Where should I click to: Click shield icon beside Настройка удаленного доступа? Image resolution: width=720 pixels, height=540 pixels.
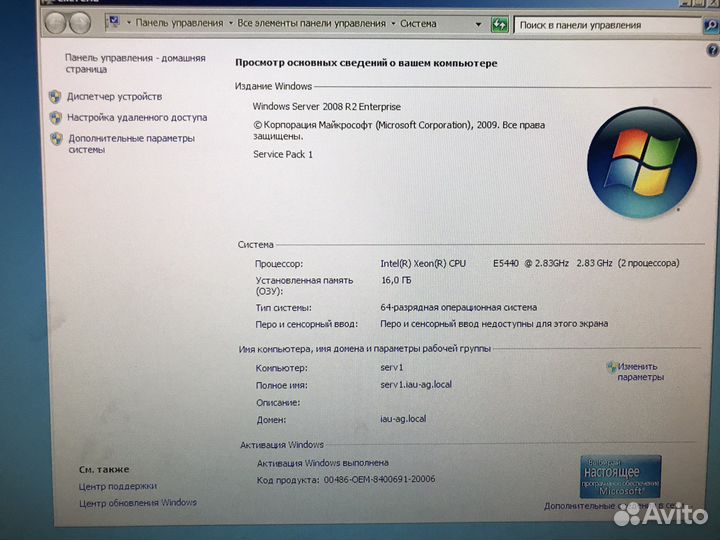[x=56, y=118]
